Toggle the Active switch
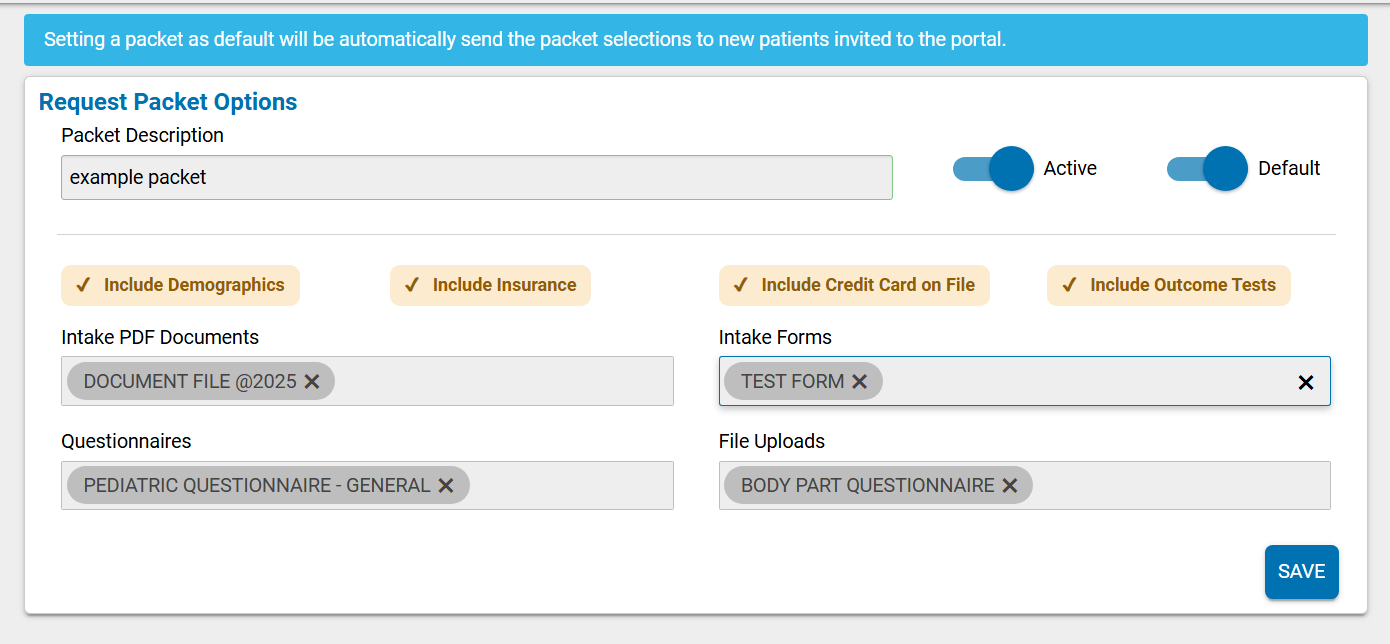 [993, 169]
